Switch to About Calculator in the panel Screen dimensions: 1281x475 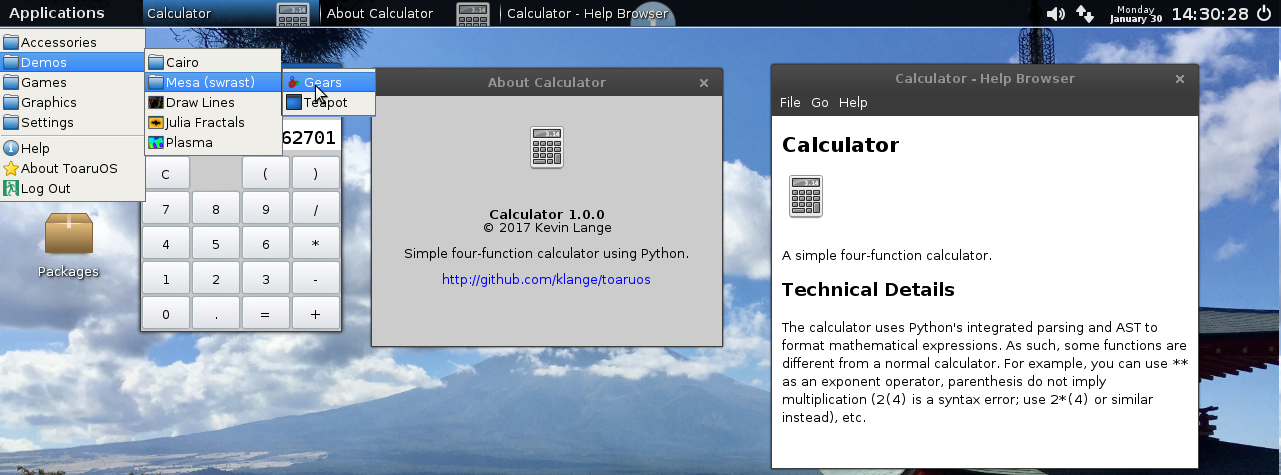(409, 13)
